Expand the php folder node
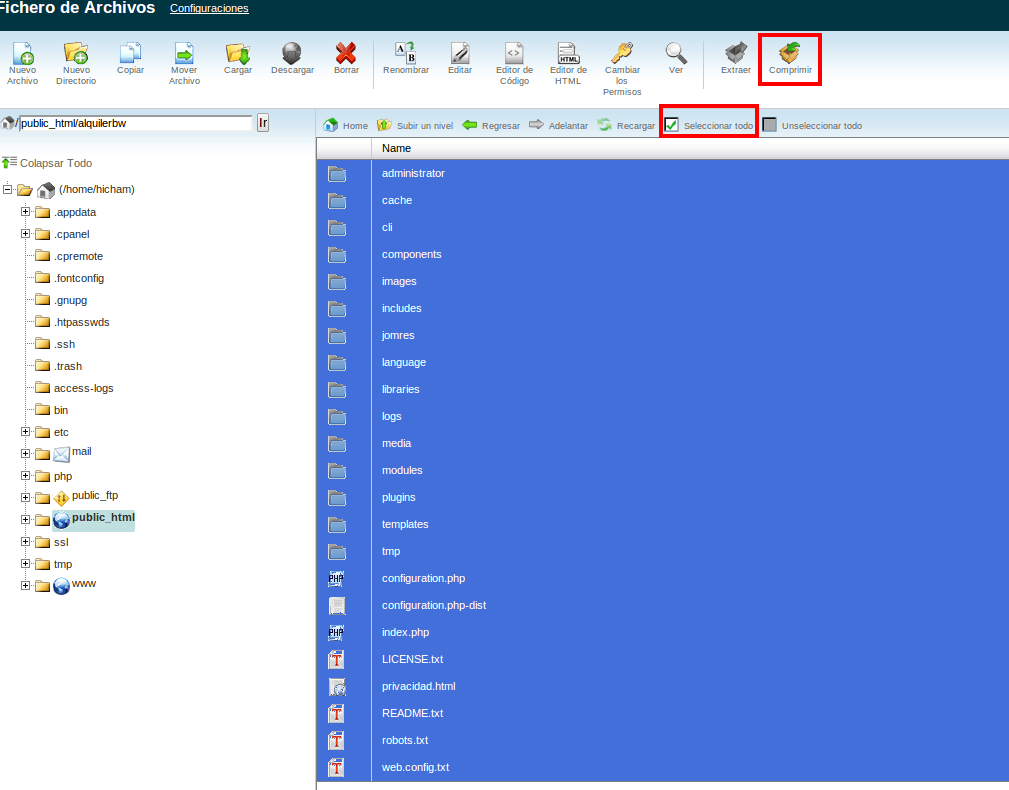1009x790 pixels. pyautogui.click(x=26, y=475)
